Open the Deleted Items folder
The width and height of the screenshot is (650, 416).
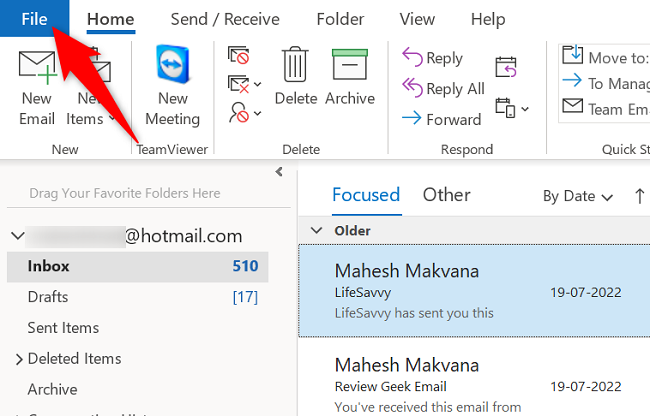(75, 359)
